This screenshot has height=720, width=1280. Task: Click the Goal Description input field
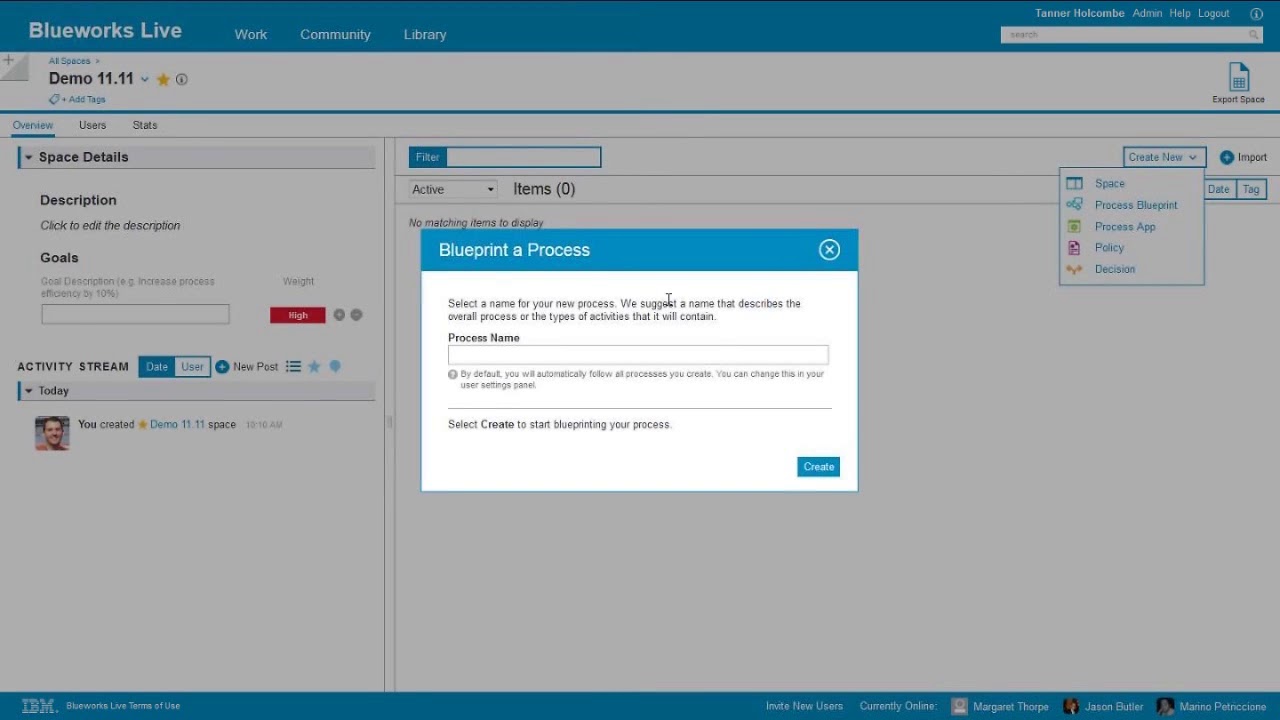click(x=135, y=315)
